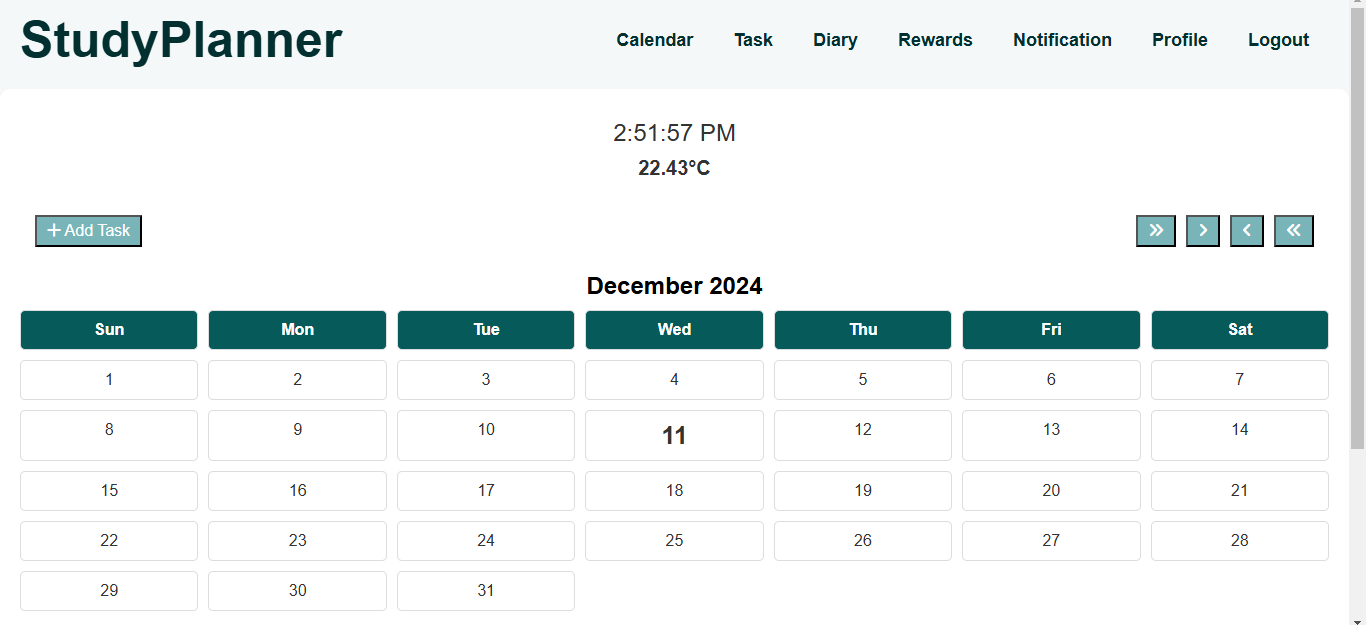Go to the Task page

pyautogui.click(x=753, y=40)
